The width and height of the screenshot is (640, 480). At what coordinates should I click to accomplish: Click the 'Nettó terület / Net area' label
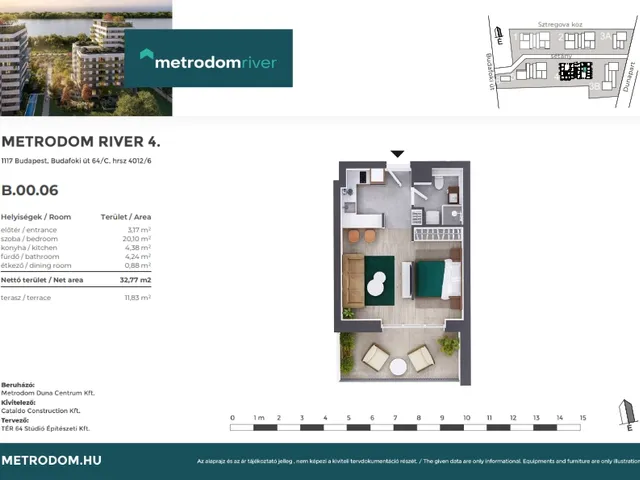42,280
